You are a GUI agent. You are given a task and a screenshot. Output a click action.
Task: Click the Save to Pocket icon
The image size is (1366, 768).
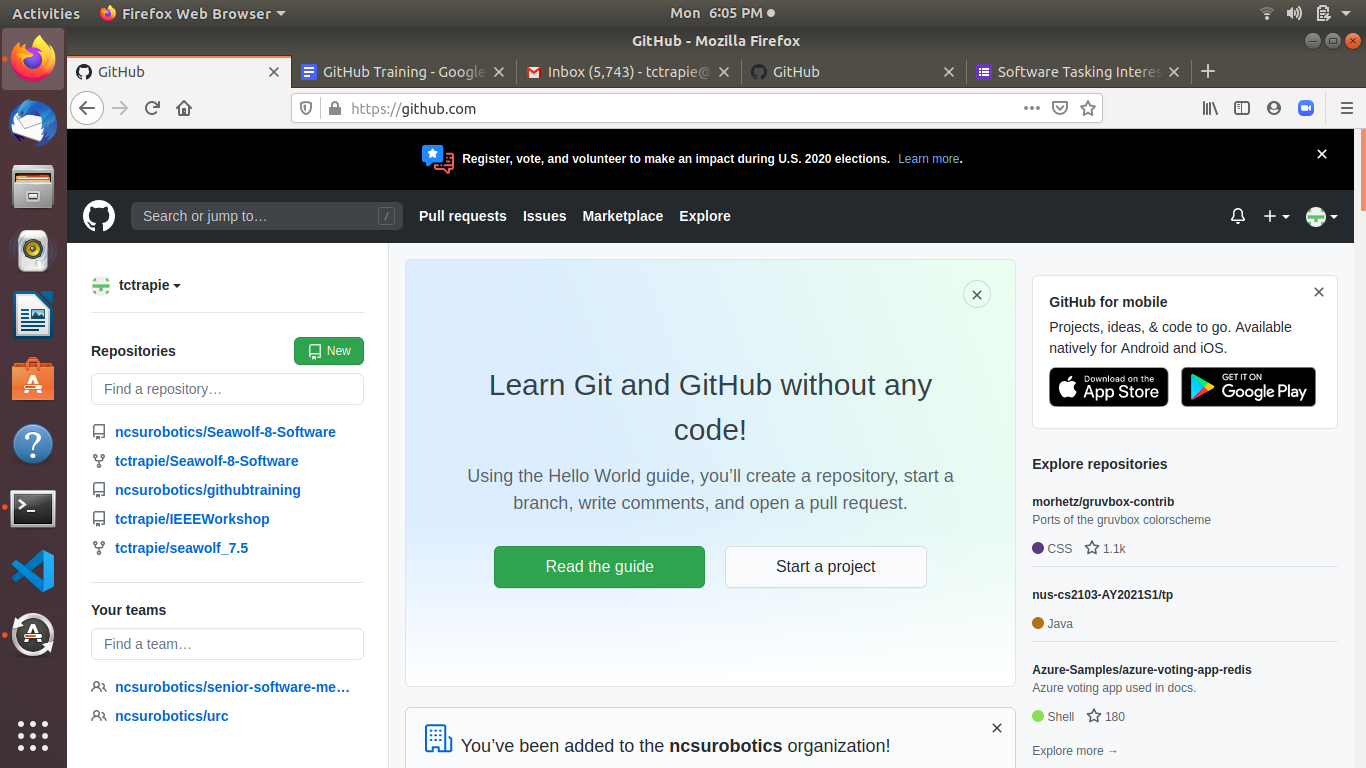[x=1060, y=108]
